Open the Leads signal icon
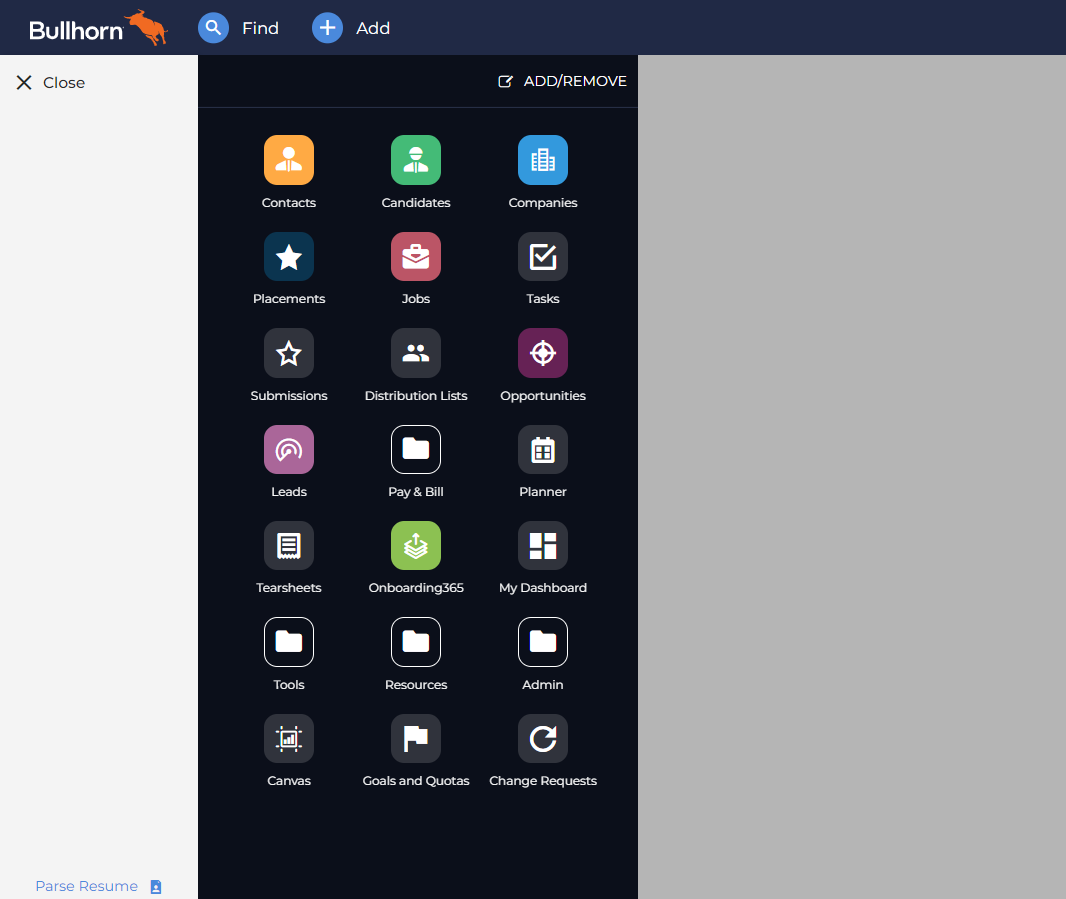The image size is (1066, 899). tap(288, 450)
